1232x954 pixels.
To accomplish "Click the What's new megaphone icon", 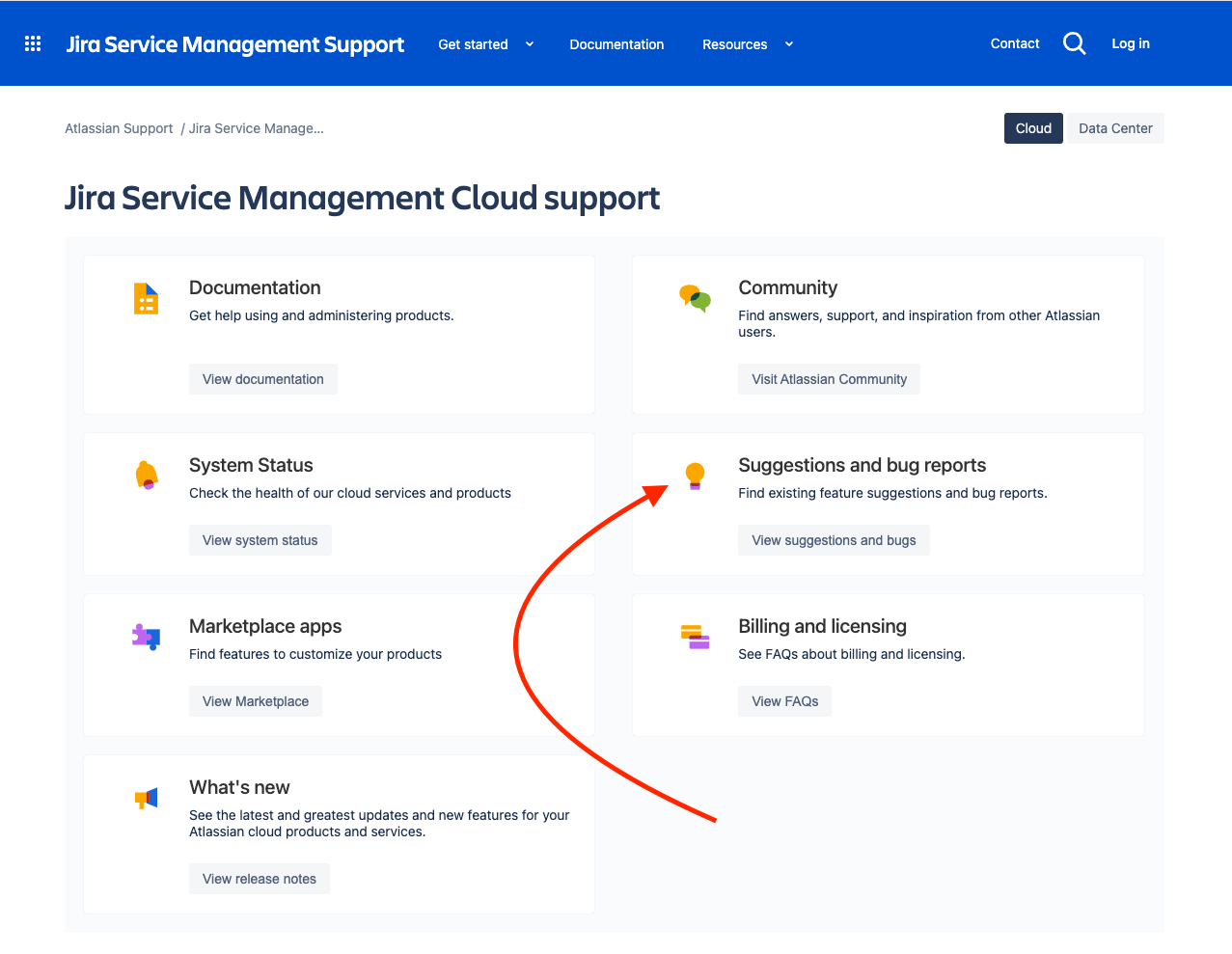I will (146, 798).
